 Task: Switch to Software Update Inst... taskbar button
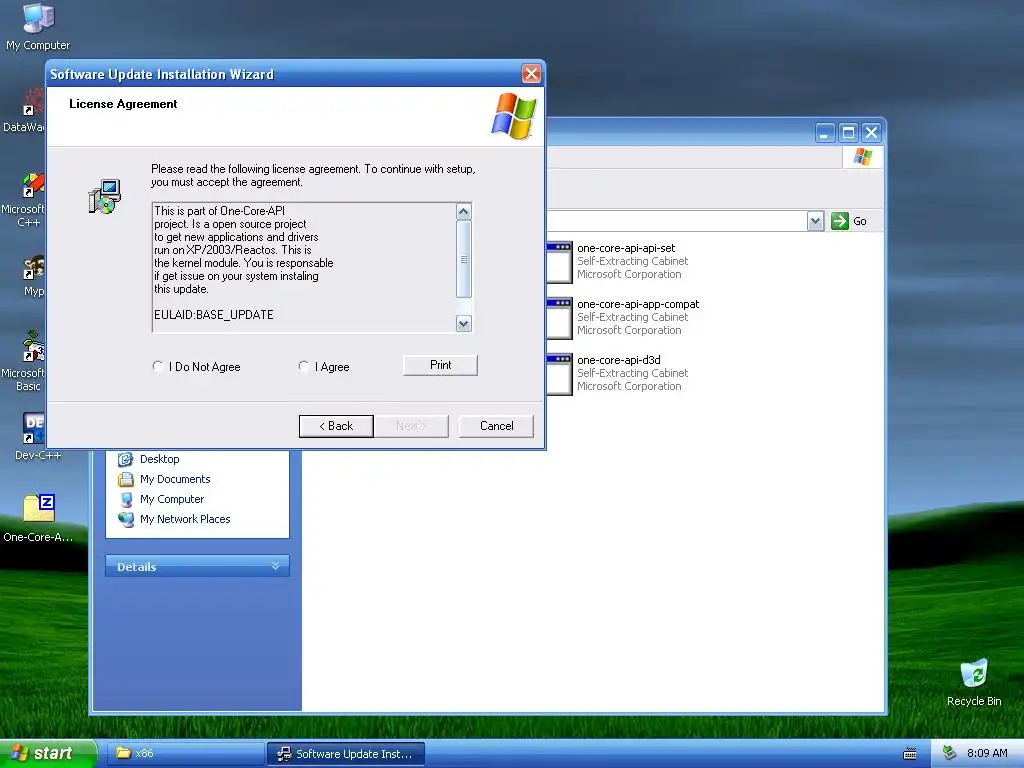pyautogui.click(x=346, y=754)
